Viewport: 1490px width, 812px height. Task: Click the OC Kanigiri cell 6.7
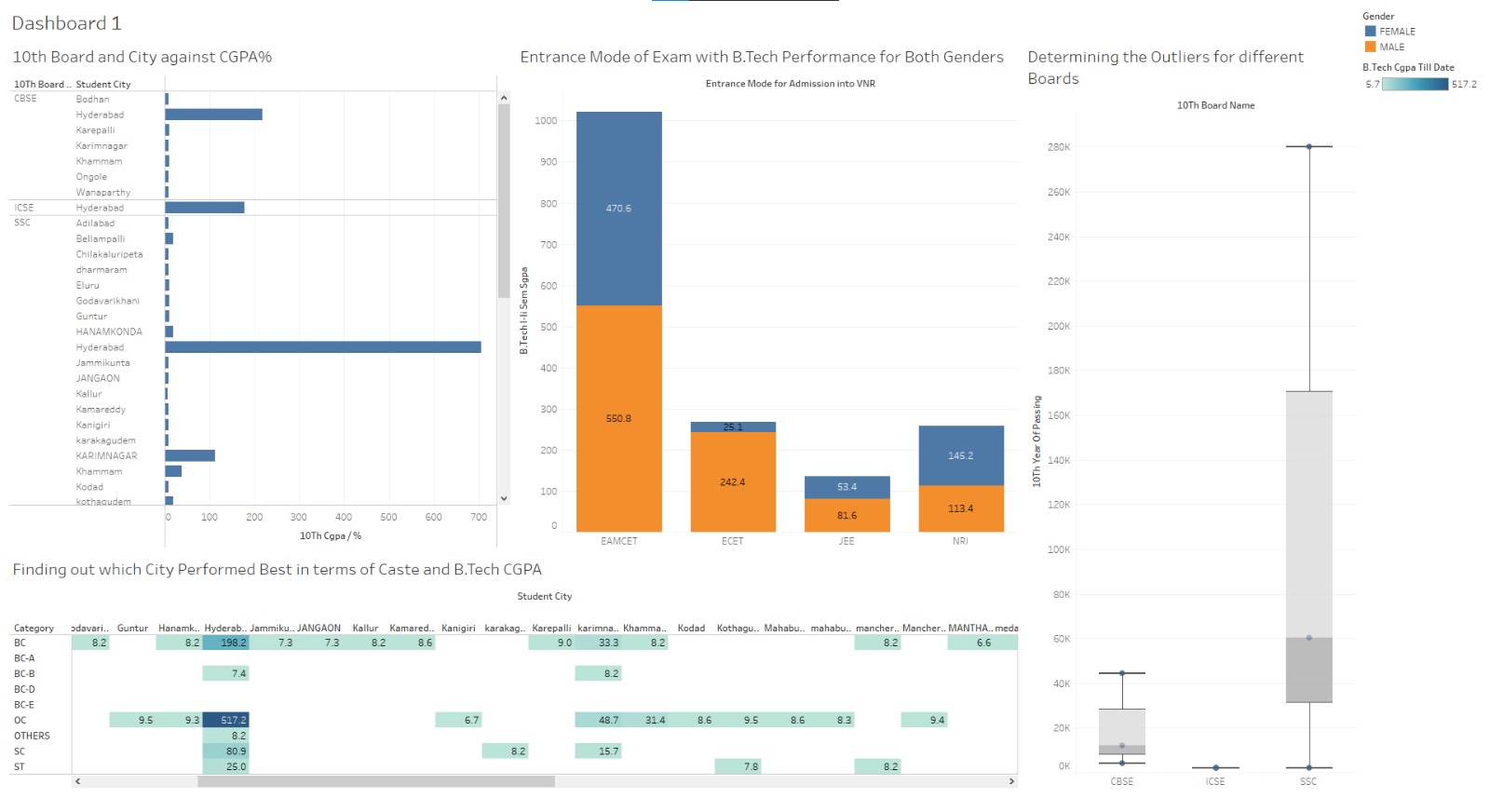(x=458, y=720)
